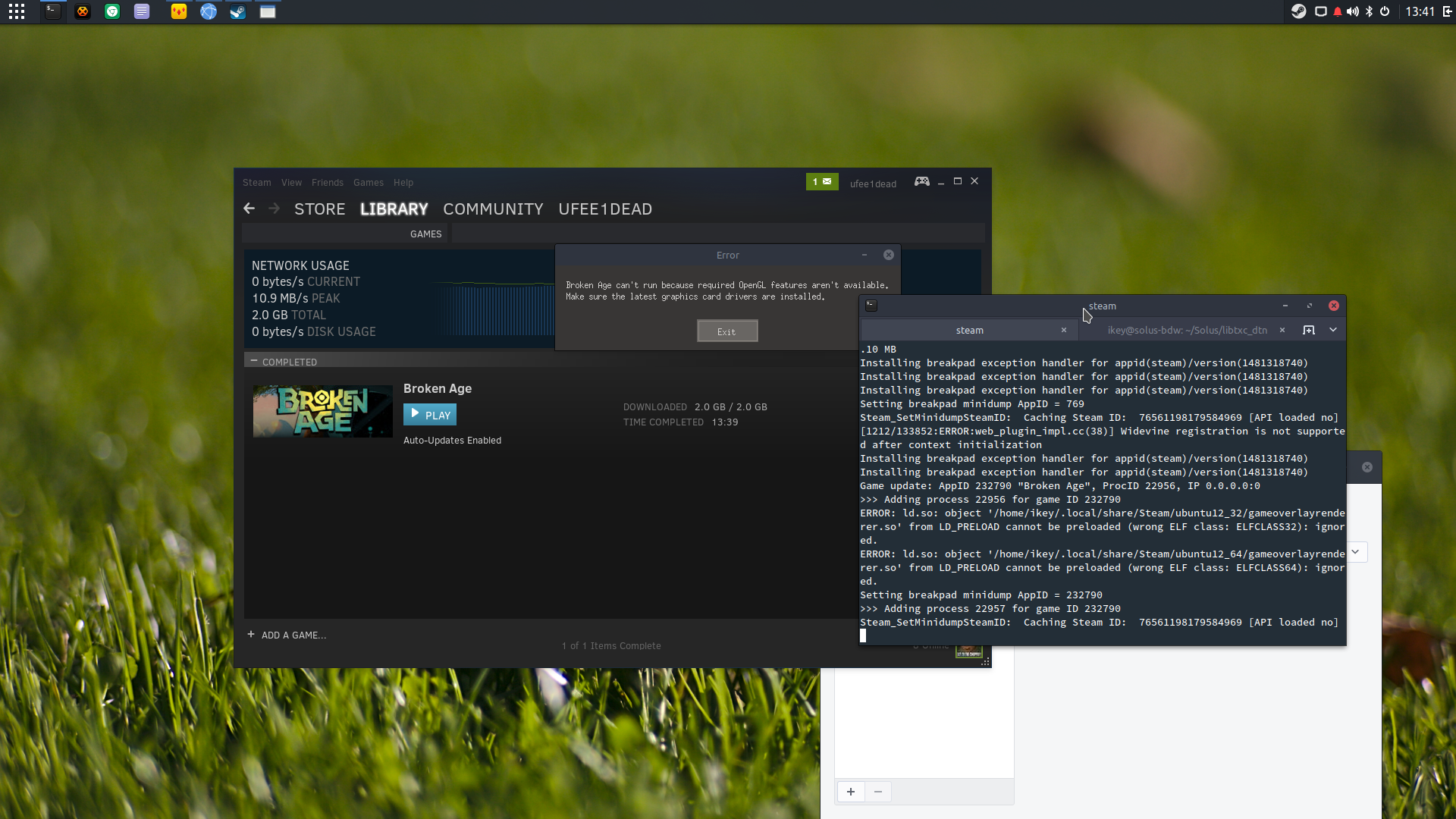The height and width of the screenshot is (819, 1456).
Task: Click the power icon in the system tray
Action: pyautogui.click(x=1385, y=11)
